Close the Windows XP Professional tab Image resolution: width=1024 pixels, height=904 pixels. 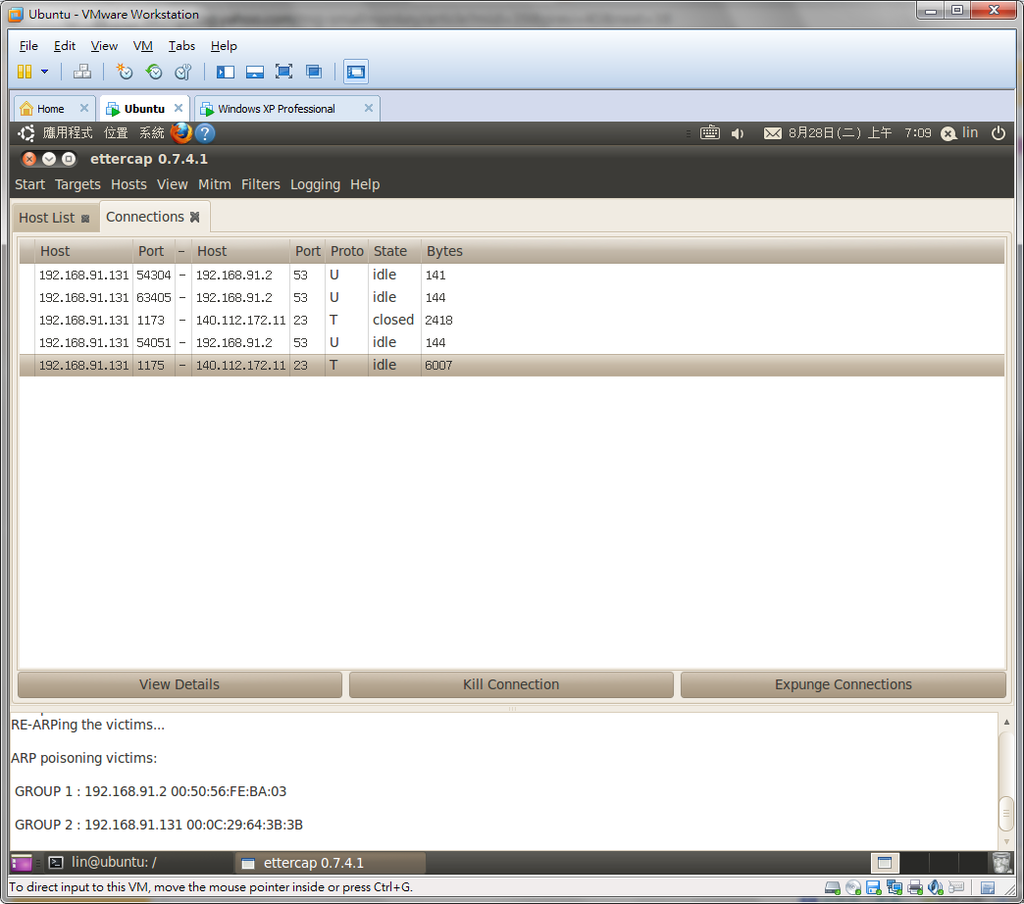tap(368, 108)
